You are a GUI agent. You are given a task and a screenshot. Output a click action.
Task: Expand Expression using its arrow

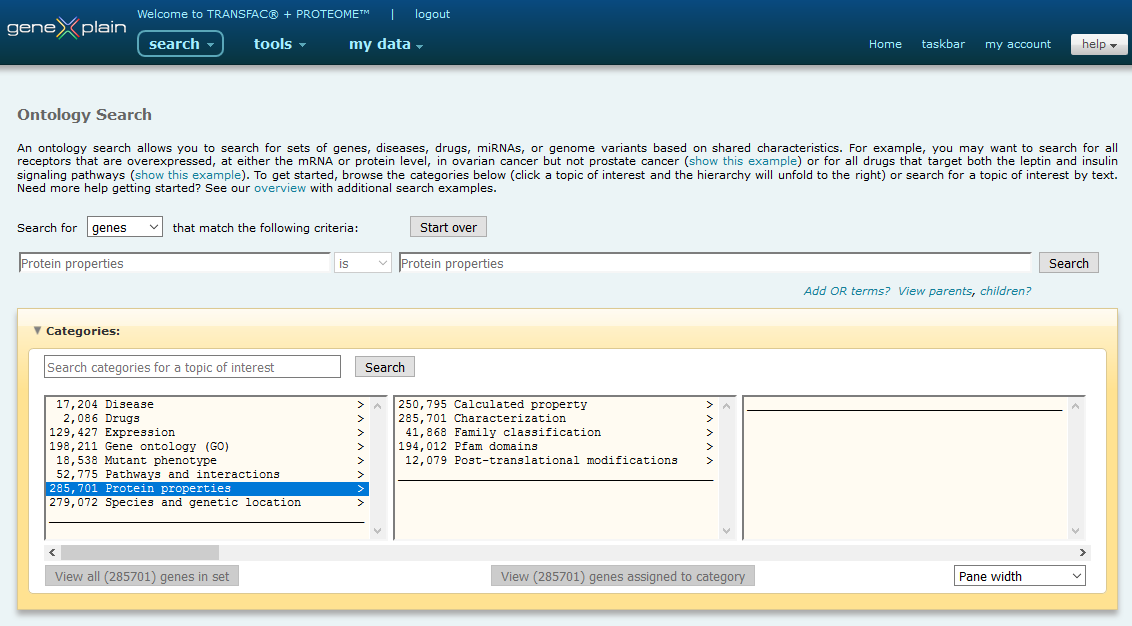360,432
